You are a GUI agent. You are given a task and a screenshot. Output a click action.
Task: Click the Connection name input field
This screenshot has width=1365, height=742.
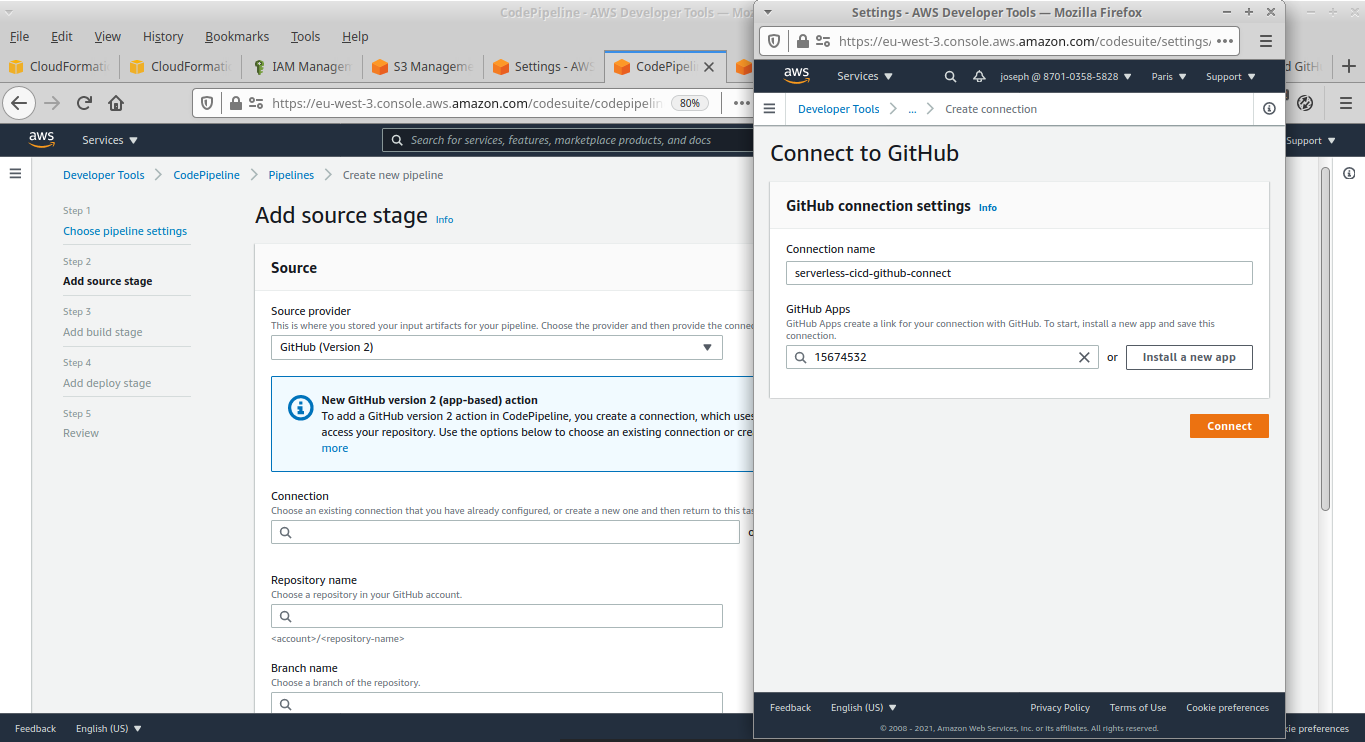pos(1018,273)
